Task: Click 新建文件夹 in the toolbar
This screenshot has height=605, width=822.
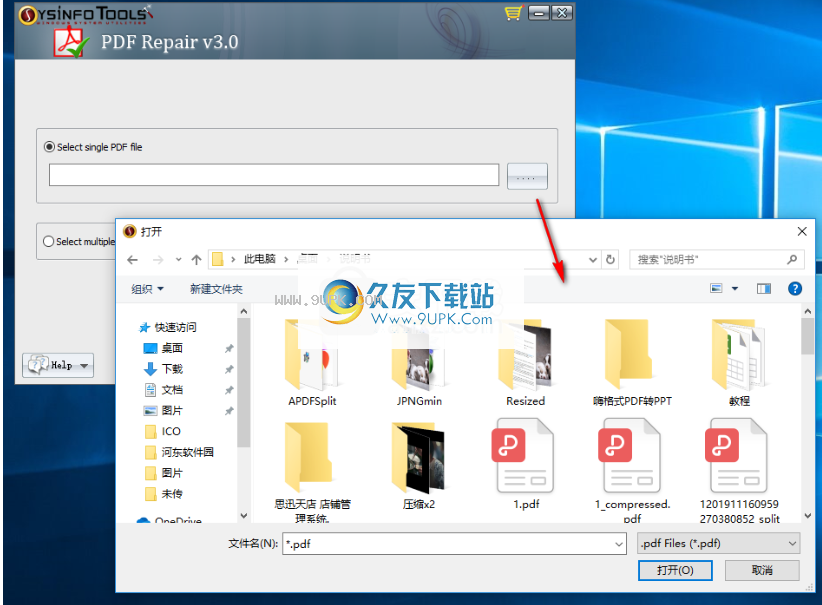Action: pyautogui.click(x=216, y=289)
